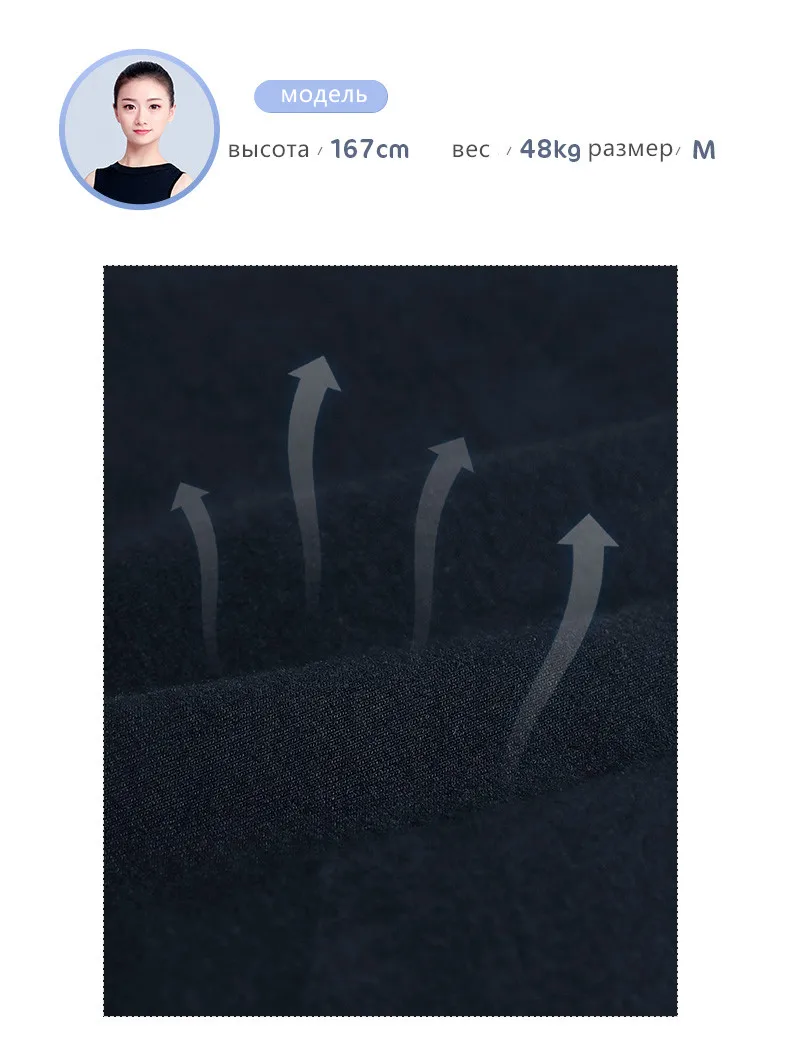Select the высота label
This screenshot has height=1039, width=790.
pyautogui.click(x=268, y=150)
